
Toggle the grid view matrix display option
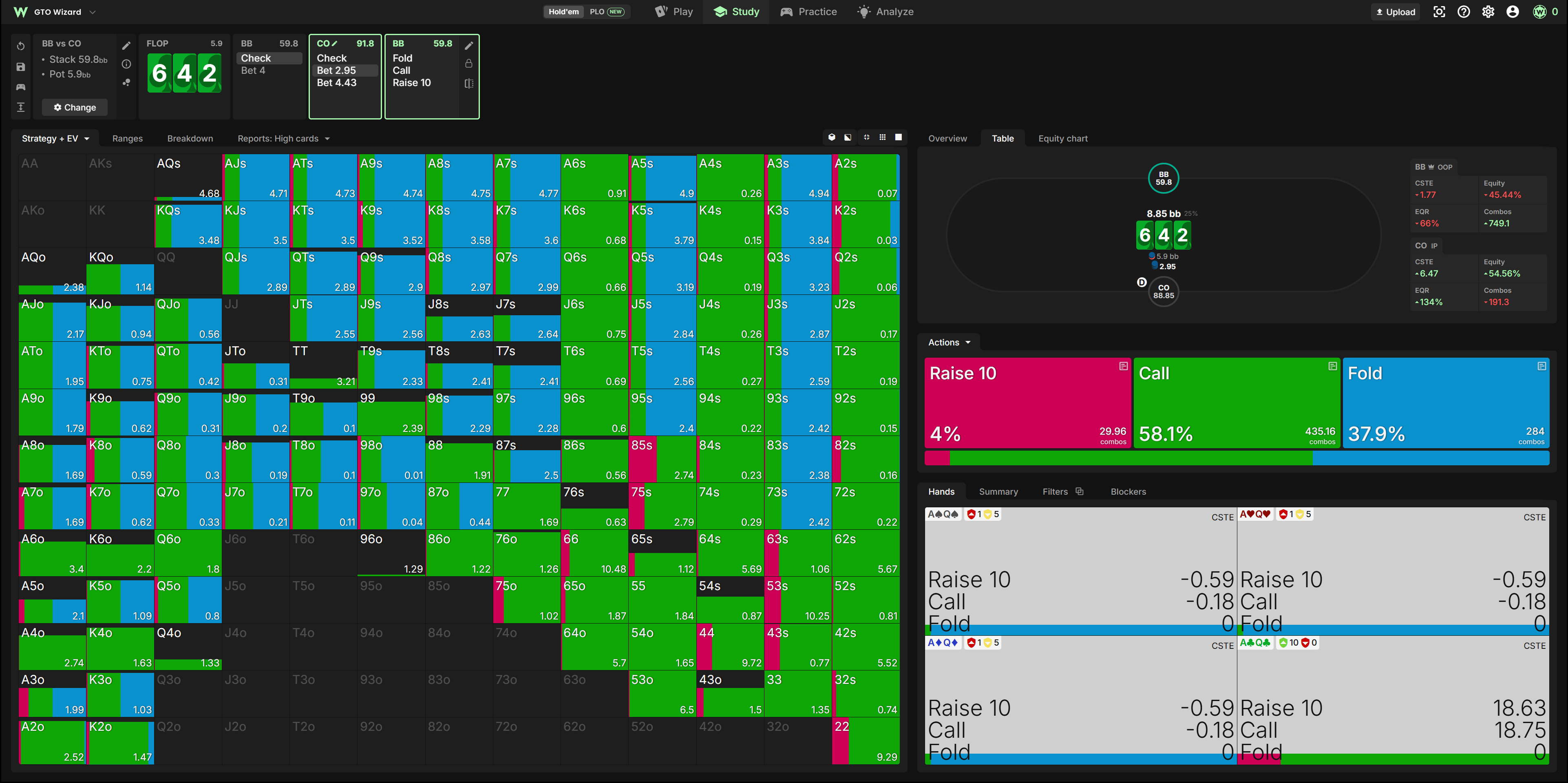tap(882, 137)
